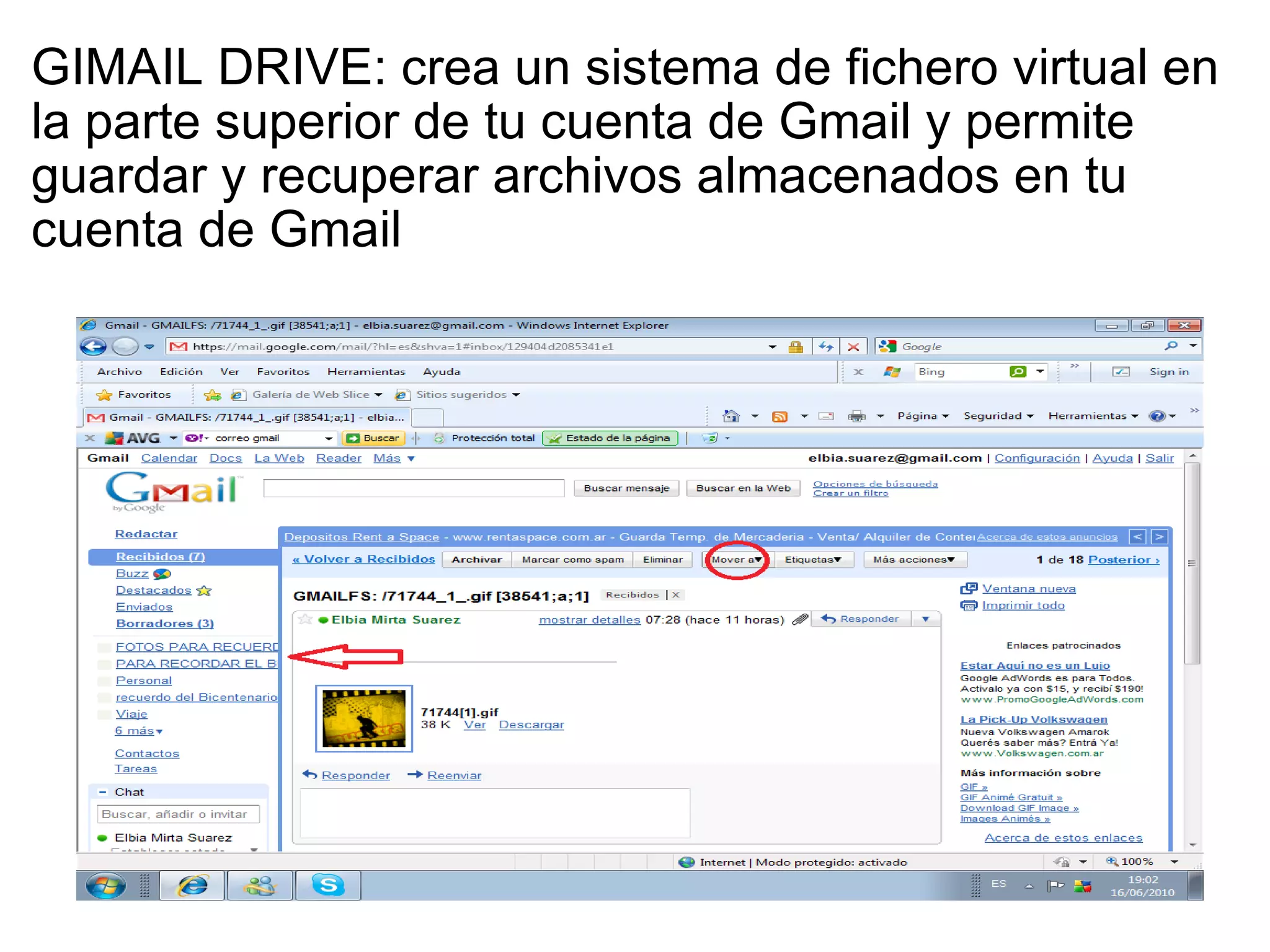Click the Eliminar button
The width and height of the screenshot is (1270, 952).
(663, 560)
